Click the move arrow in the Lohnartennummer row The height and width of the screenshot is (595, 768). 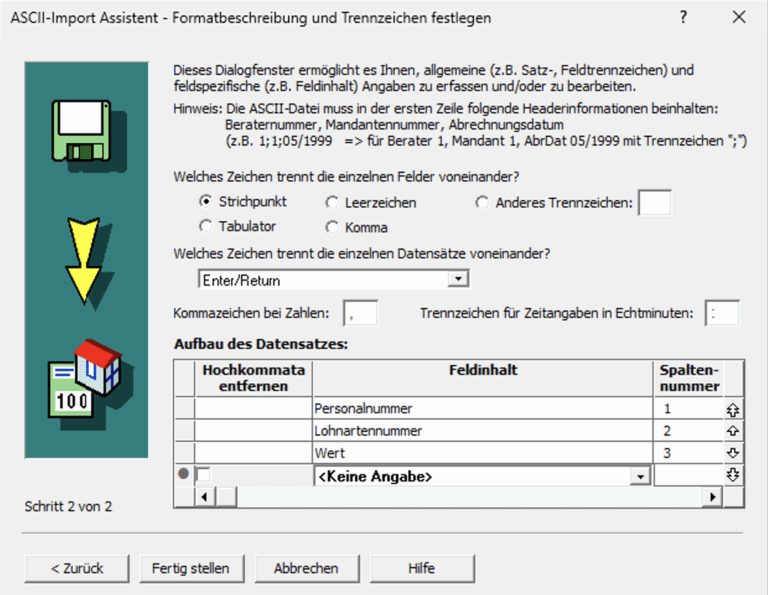tap(732, 431)
